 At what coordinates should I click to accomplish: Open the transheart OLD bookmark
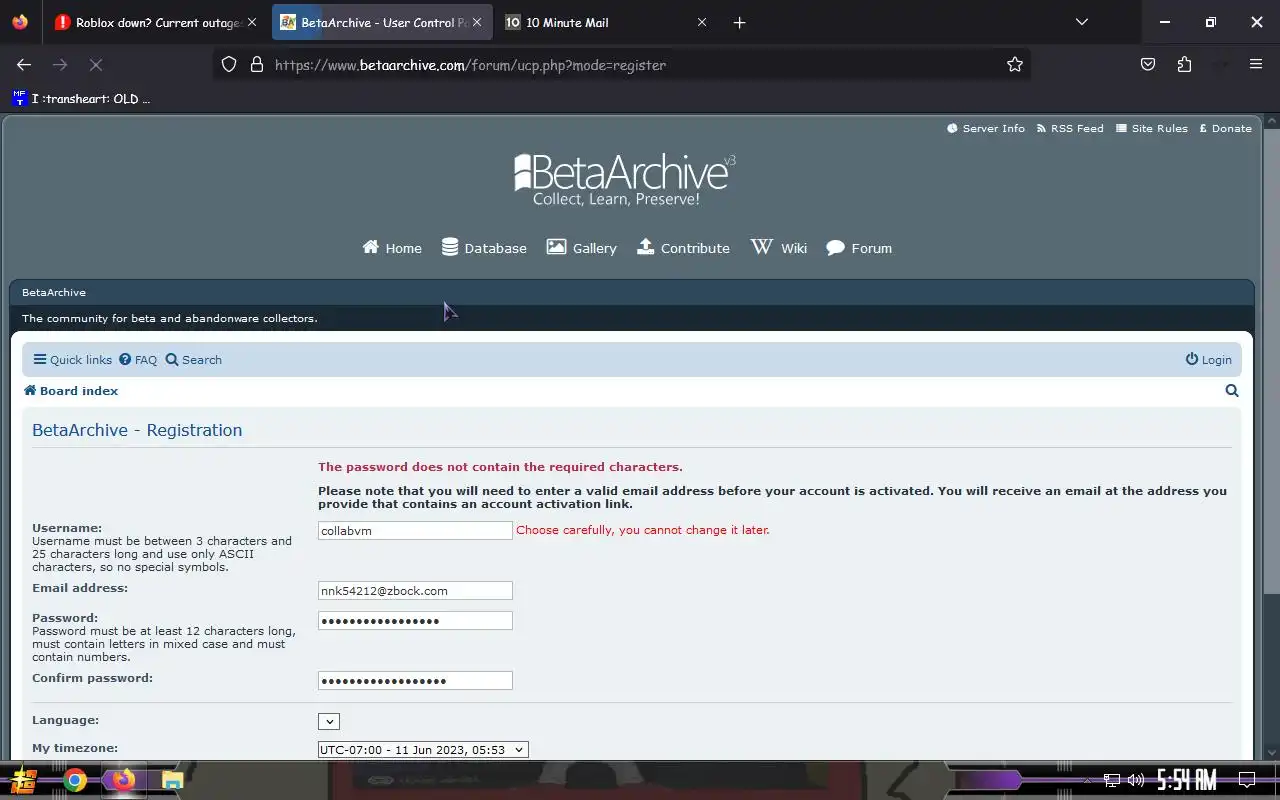coord(82,98)
